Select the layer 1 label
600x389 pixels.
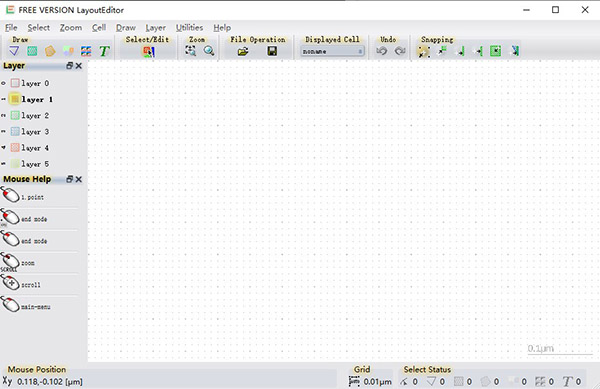pos(37,99)
